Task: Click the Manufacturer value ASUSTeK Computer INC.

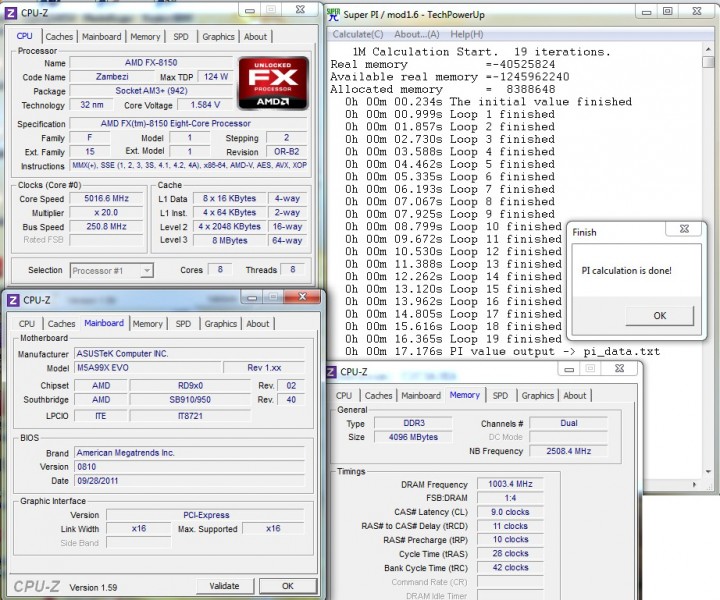Action: [189, 354]
